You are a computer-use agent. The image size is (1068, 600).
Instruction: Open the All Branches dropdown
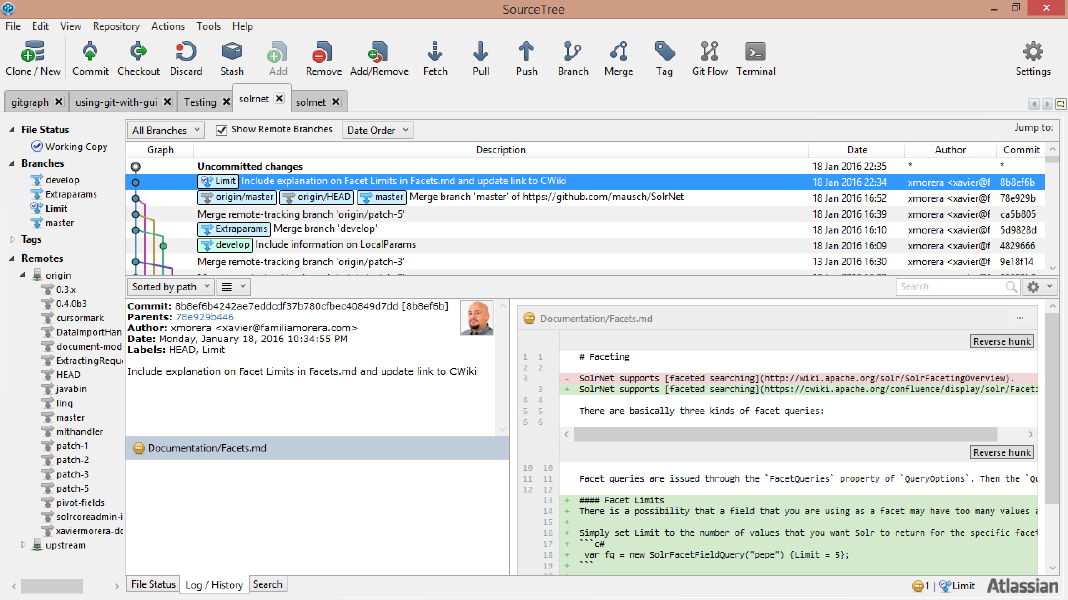point(166,130)
